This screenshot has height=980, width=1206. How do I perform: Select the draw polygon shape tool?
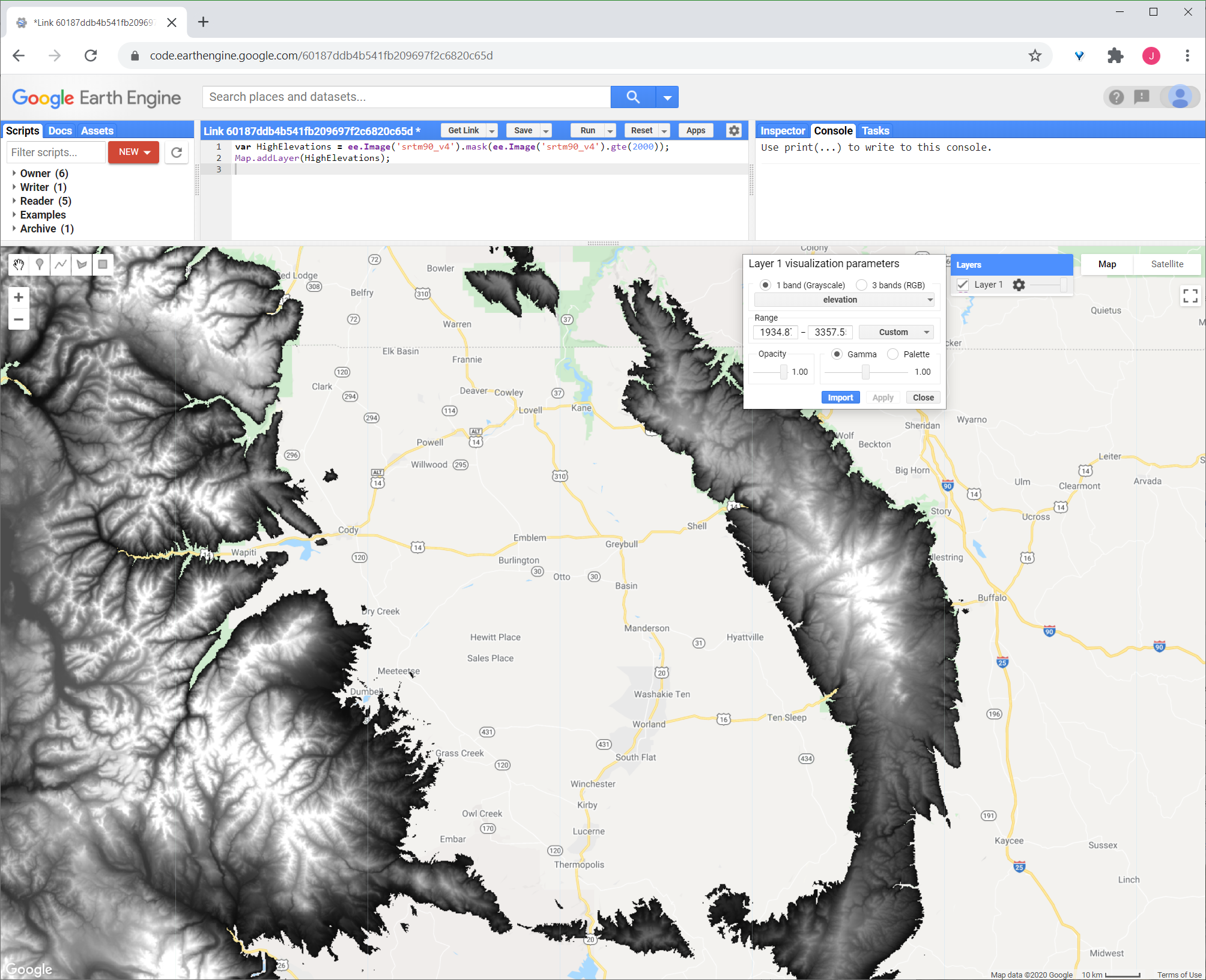(82, 264)
